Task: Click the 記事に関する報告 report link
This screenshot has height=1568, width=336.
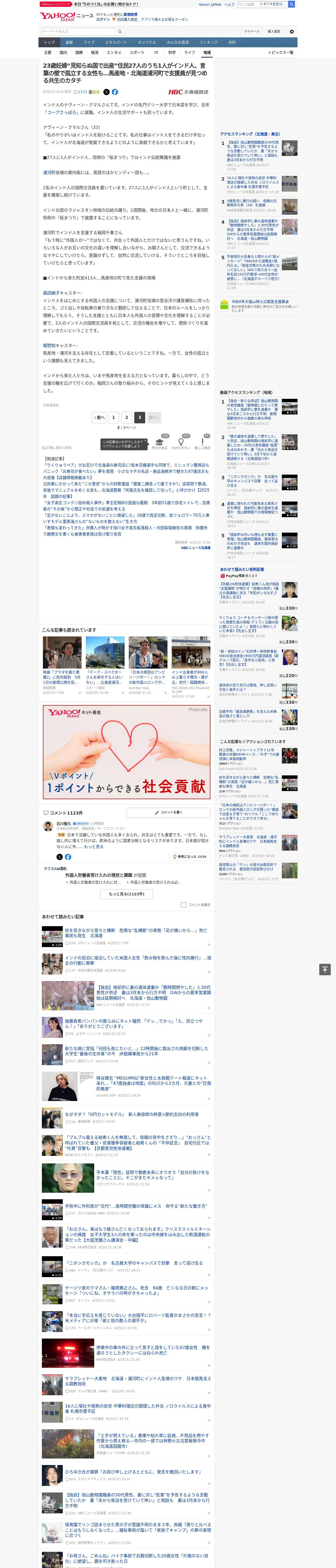Action: pyautogui.click(x=57, y=448)
